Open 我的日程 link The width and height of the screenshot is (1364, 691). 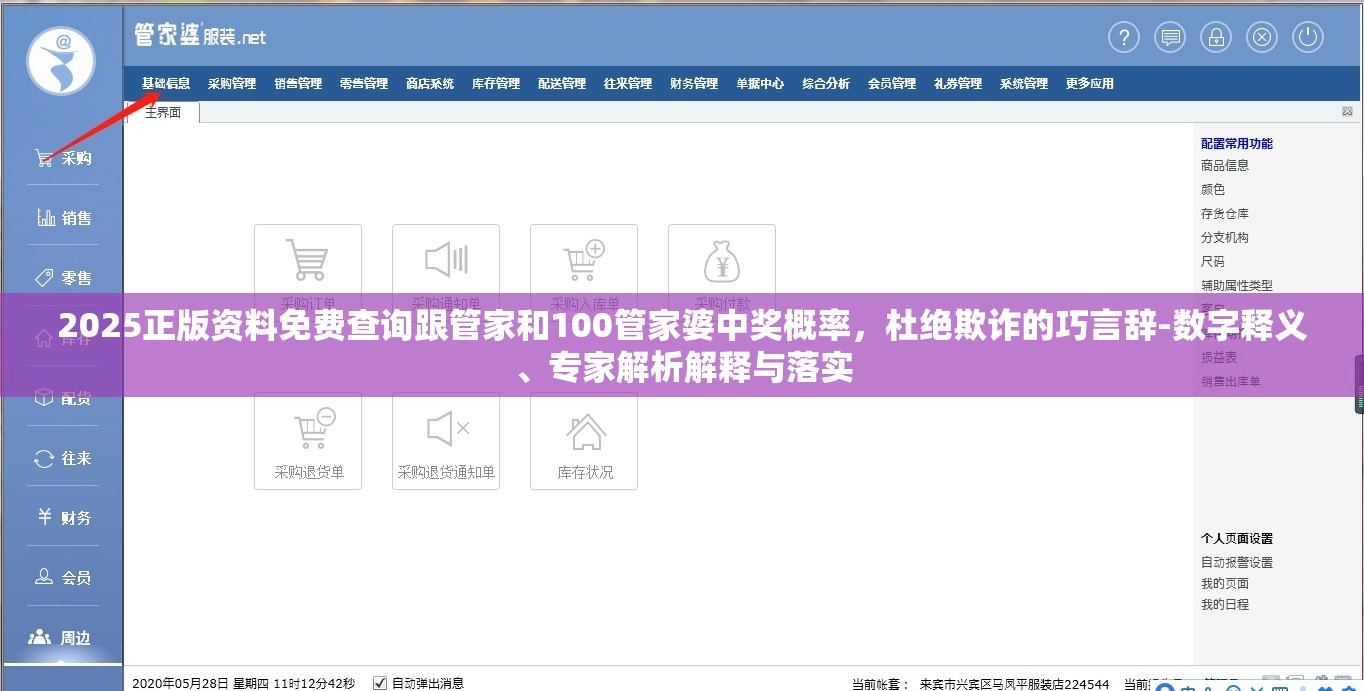[x=1225, y=605]
